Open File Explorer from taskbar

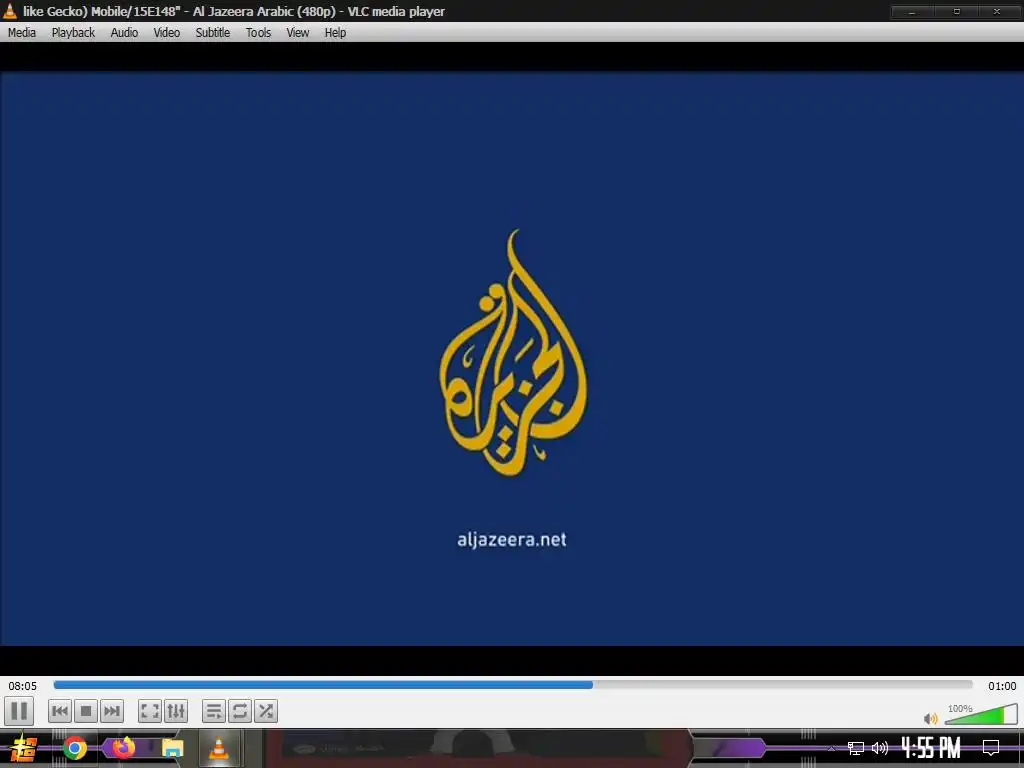coord(172,748)
